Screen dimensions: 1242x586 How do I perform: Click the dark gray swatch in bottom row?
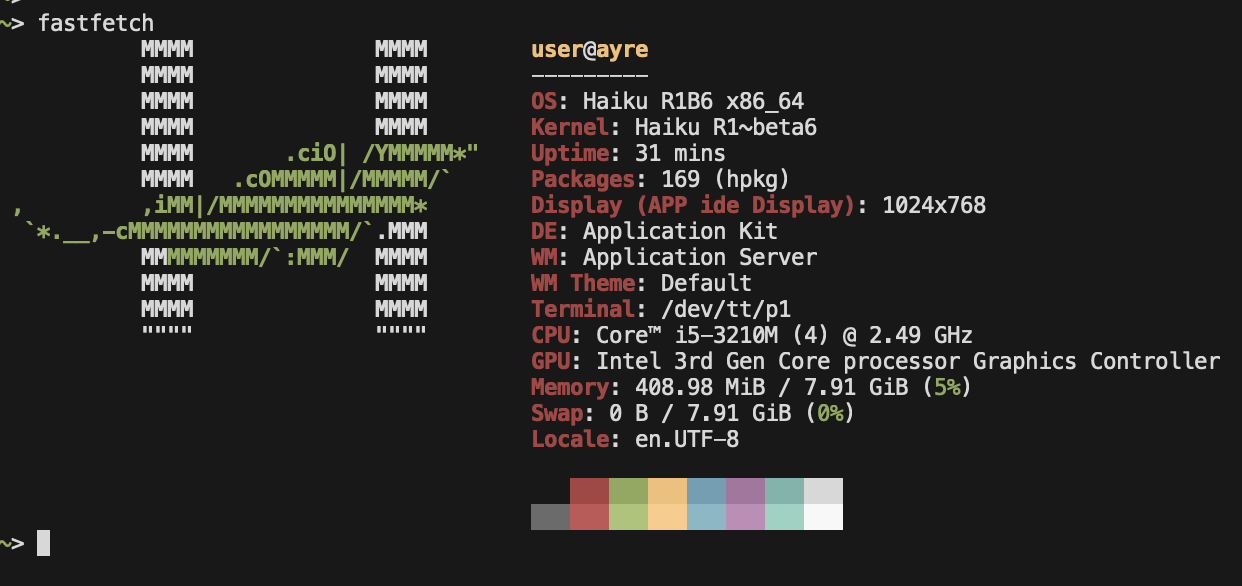550,517
